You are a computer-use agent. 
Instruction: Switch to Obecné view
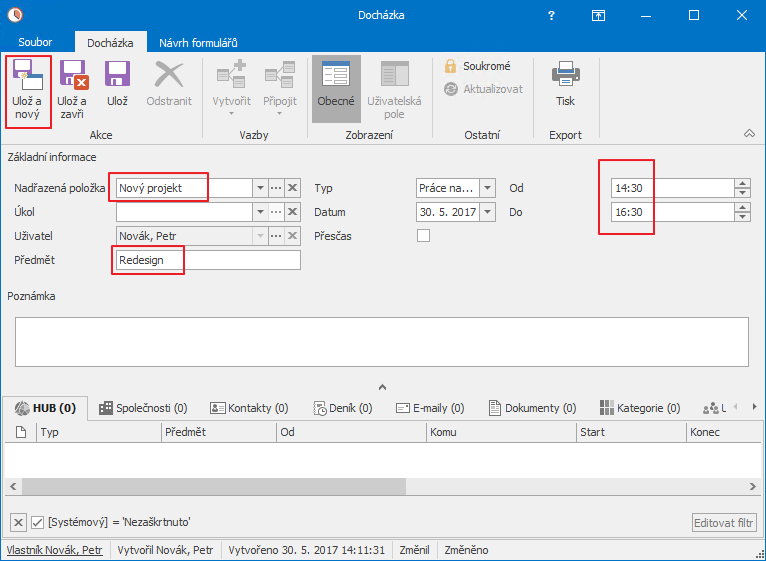[336, 88]
